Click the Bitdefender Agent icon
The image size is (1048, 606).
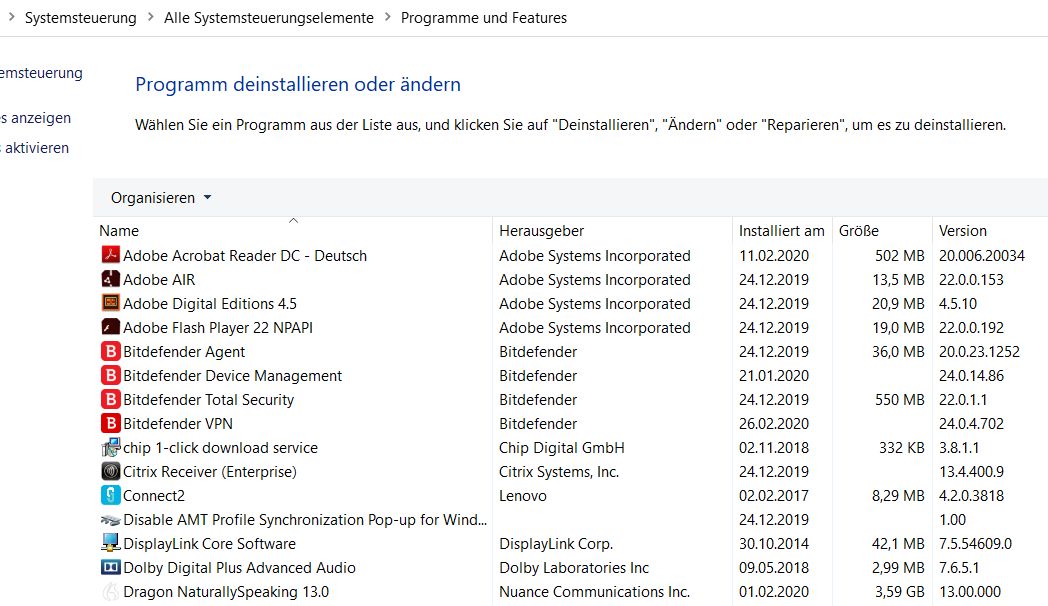pos(110,351)
